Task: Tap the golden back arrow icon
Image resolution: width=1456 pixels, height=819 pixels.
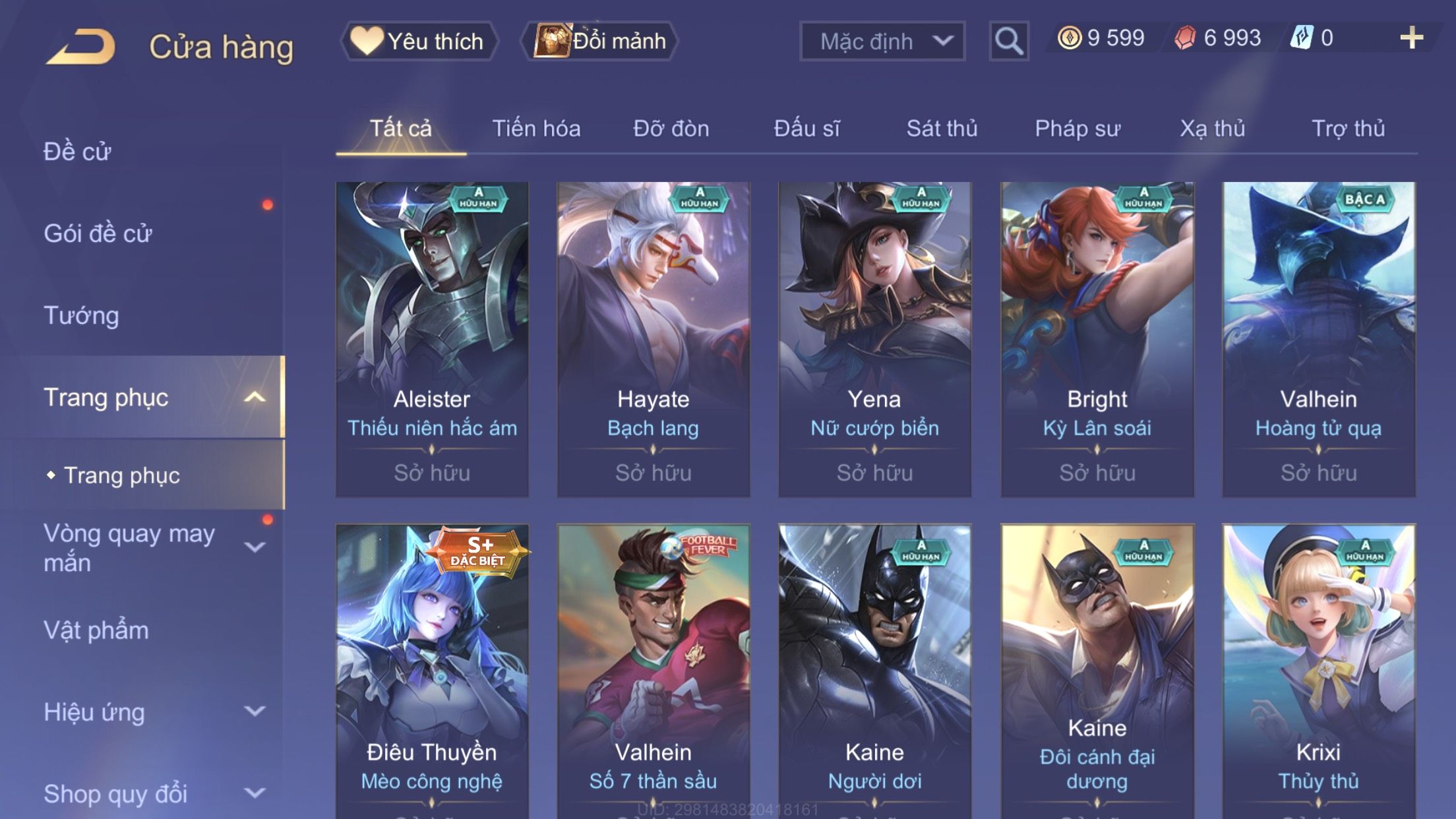Action: click(81, 46)
